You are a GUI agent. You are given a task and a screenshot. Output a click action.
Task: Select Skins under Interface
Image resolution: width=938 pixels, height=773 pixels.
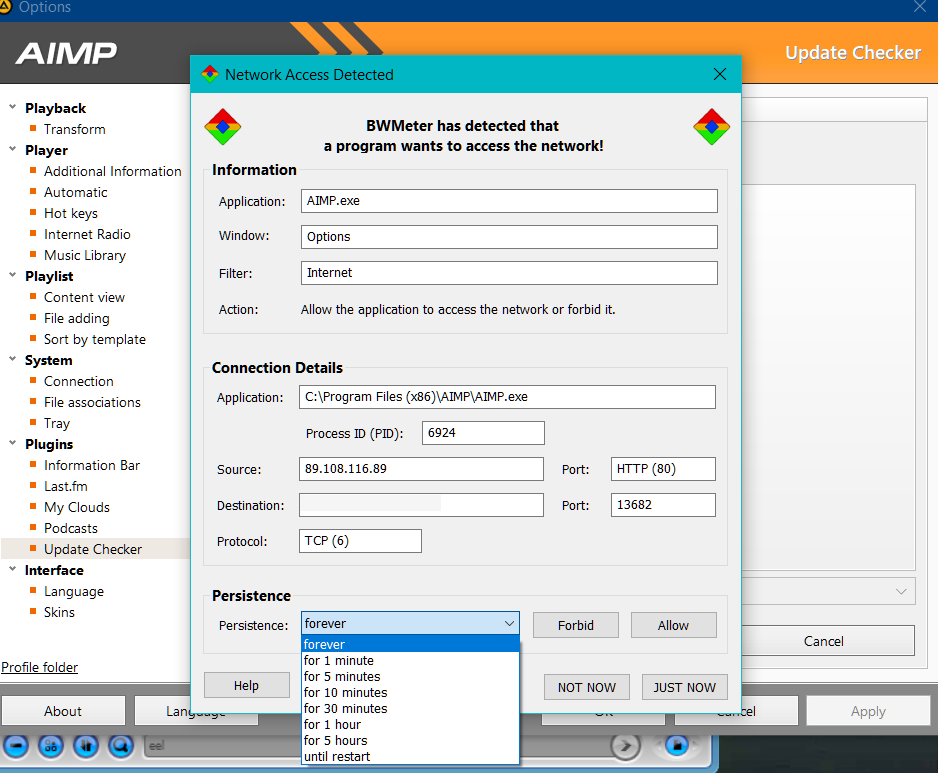pos(59,612)
